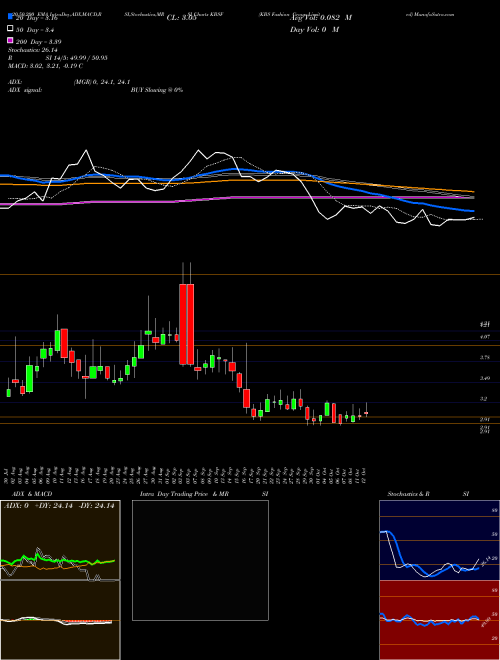Click the 'ADX:' label with MGR values
500x660 pixels.
pos(69,82)
